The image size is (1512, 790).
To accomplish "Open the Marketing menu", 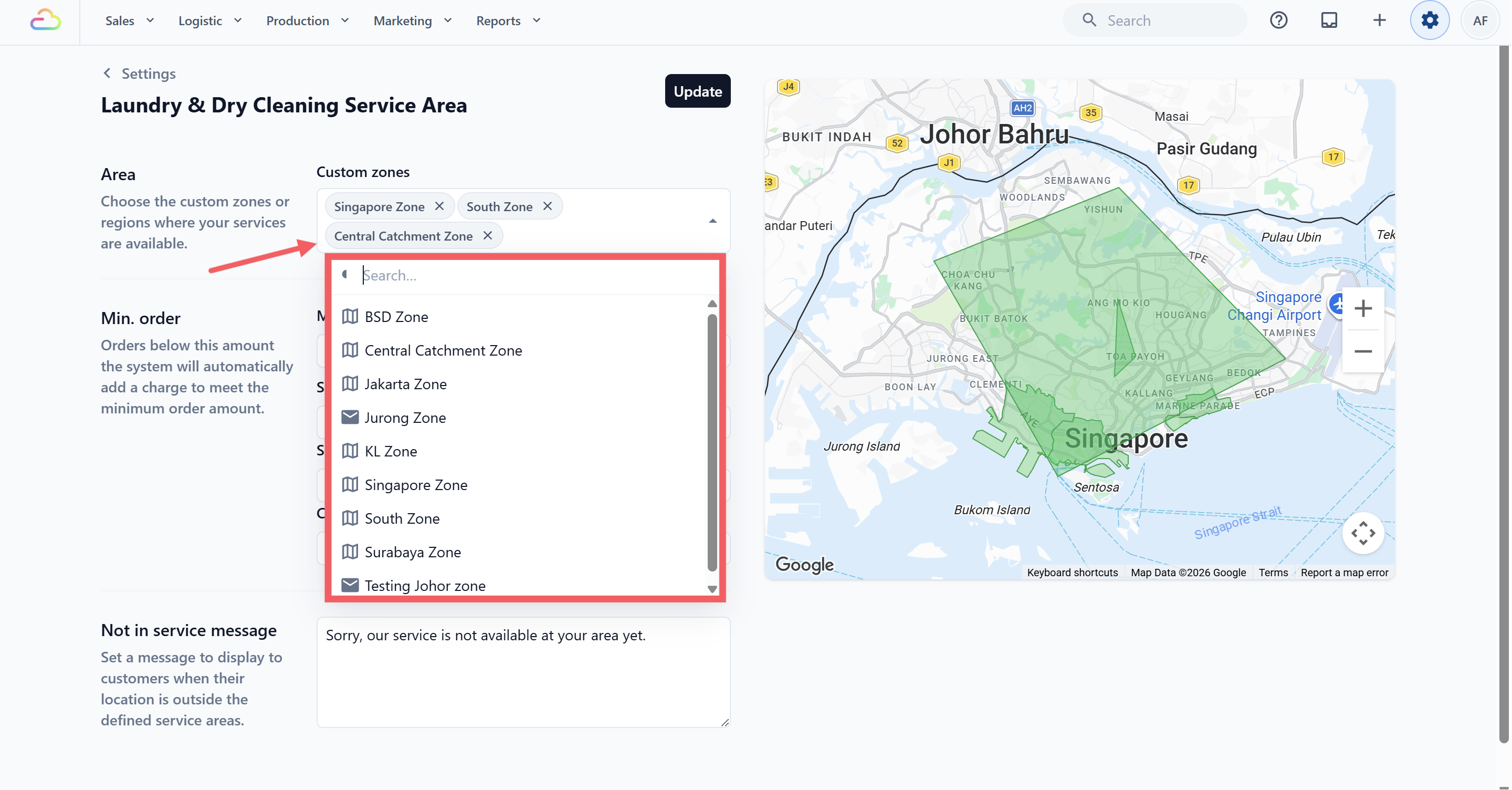I will (x=412, y=20).
